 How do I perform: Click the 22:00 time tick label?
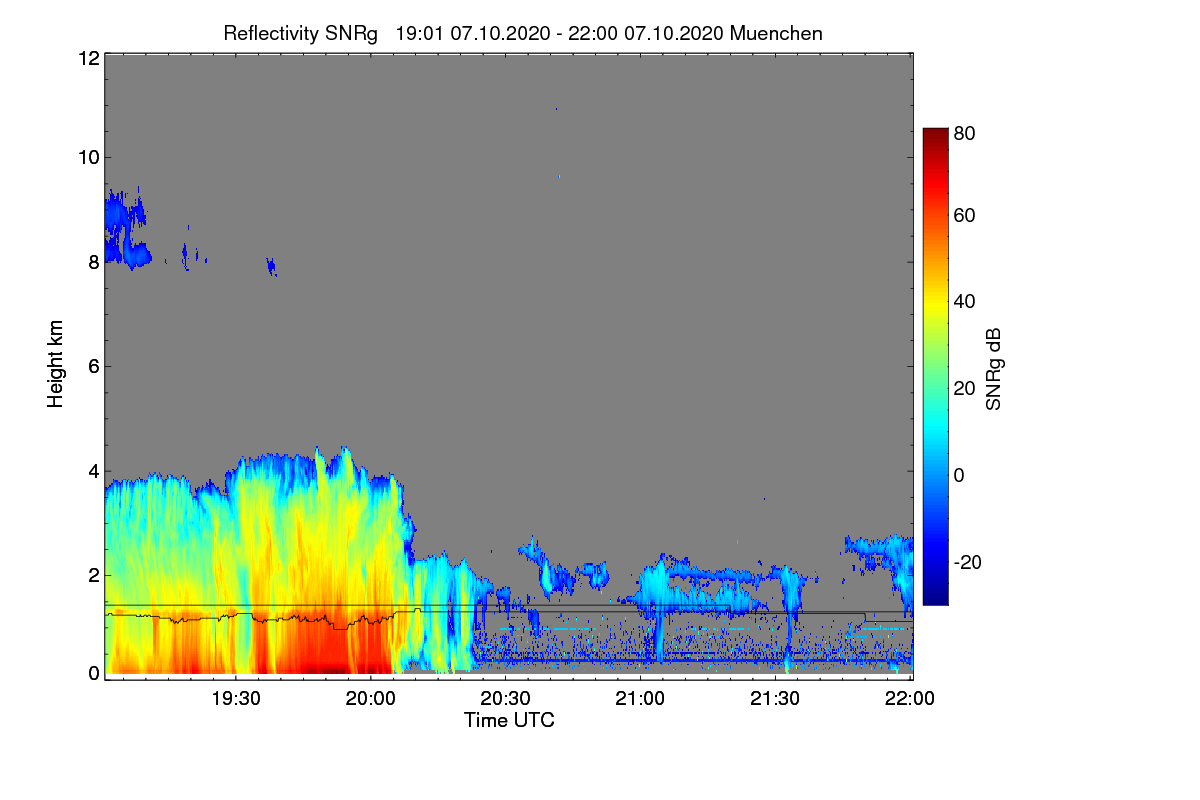click(x=910, y=699)
